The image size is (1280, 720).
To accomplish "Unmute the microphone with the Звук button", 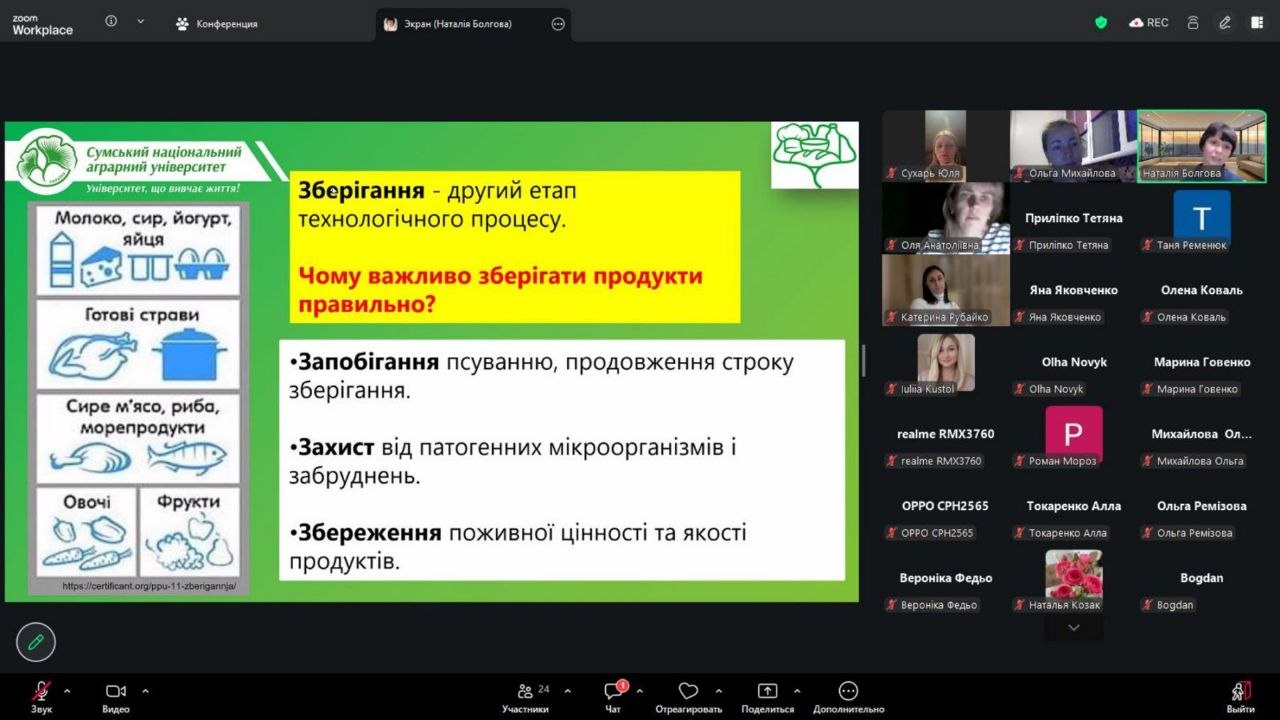I will (x=41, y=691).
